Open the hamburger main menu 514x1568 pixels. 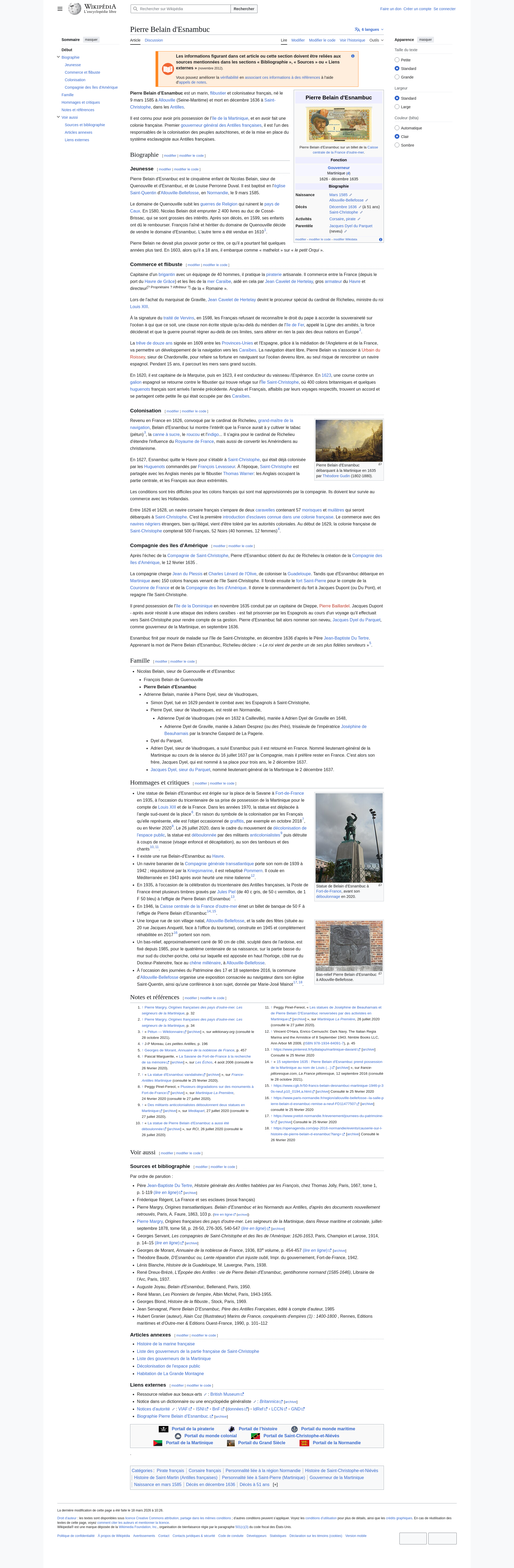click(60, 9)
